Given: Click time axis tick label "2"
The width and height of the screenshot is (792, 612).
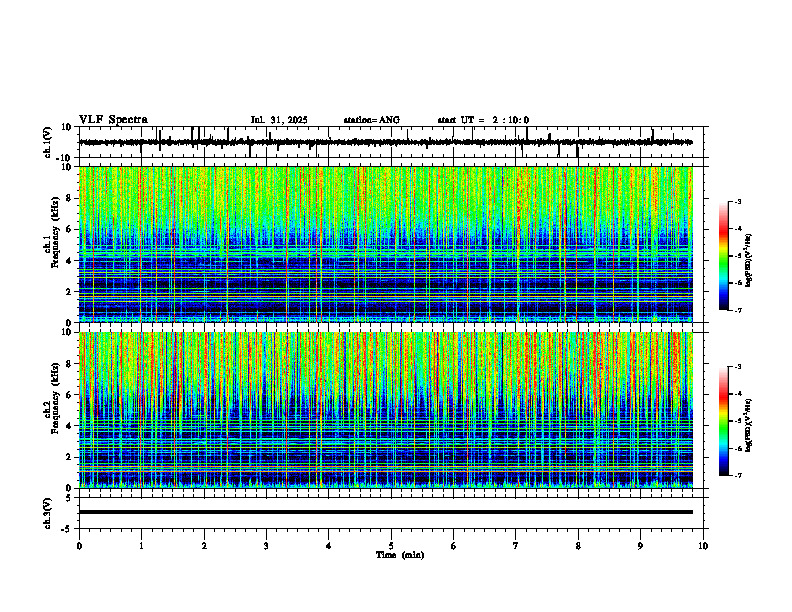Looking at the screenshot, I should [204, 546].
